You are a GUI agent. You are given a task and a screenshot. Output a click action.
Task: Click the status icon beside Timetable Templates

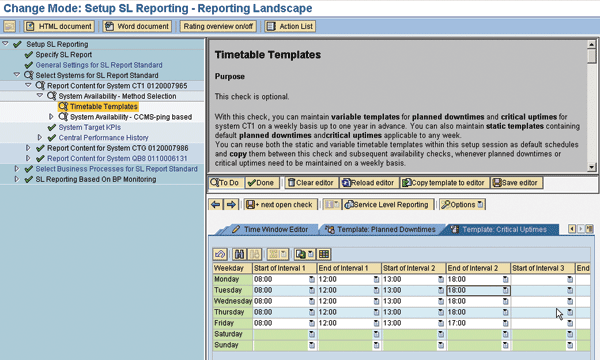coord(63,106)
